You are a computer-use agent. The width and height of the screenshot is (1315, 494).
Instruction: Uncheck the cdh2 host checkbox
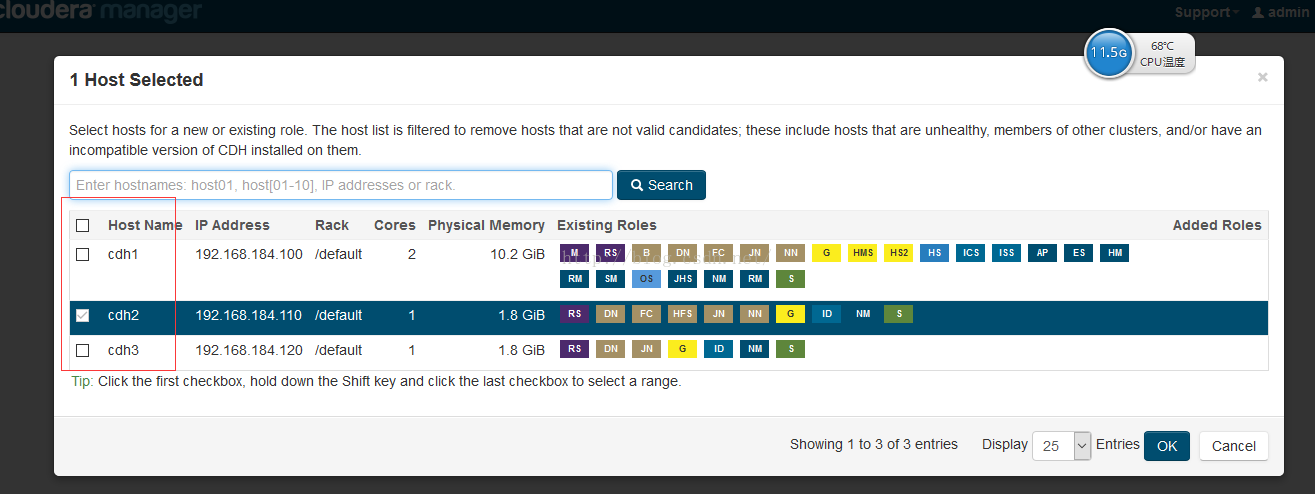tap(83, 315)
